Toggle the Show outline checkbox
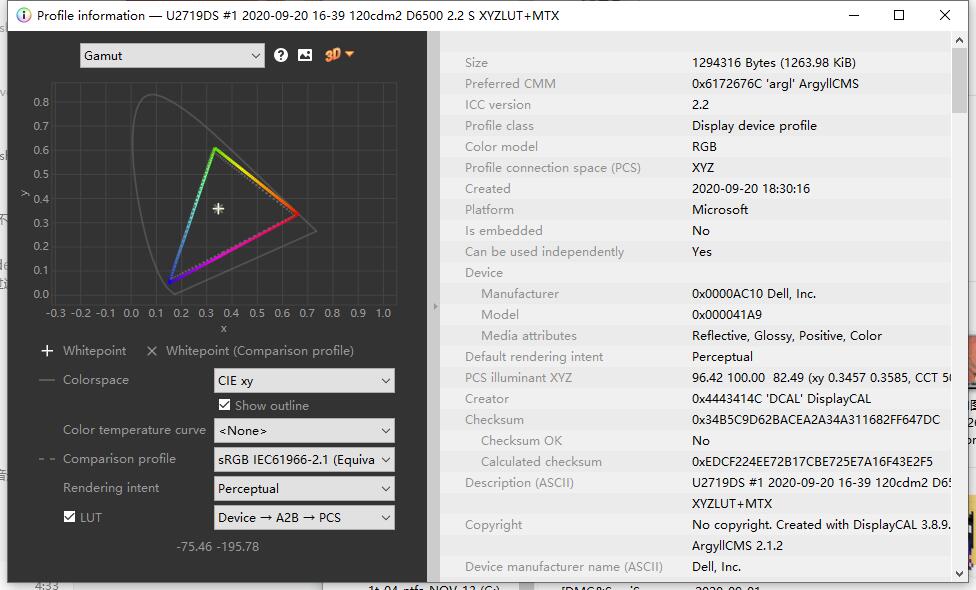Viewport: 976px width, 590px height. 225,405
